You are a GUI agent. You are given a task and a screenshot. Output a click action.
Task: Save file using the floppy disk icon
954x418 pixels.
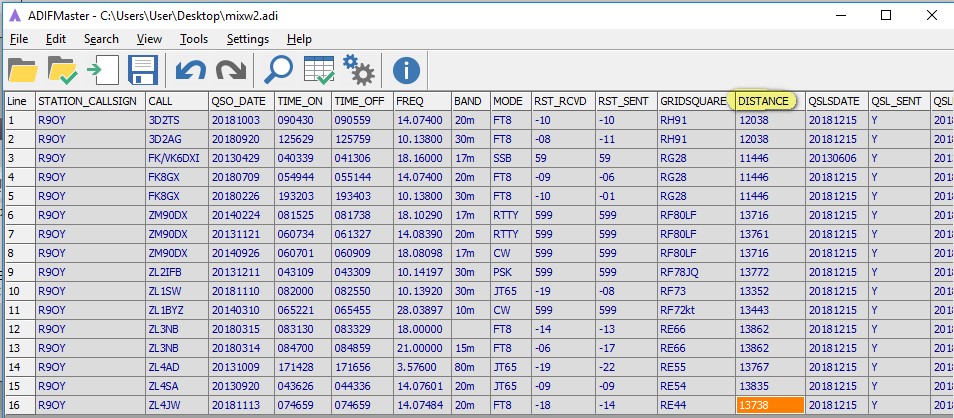(142, 70)
